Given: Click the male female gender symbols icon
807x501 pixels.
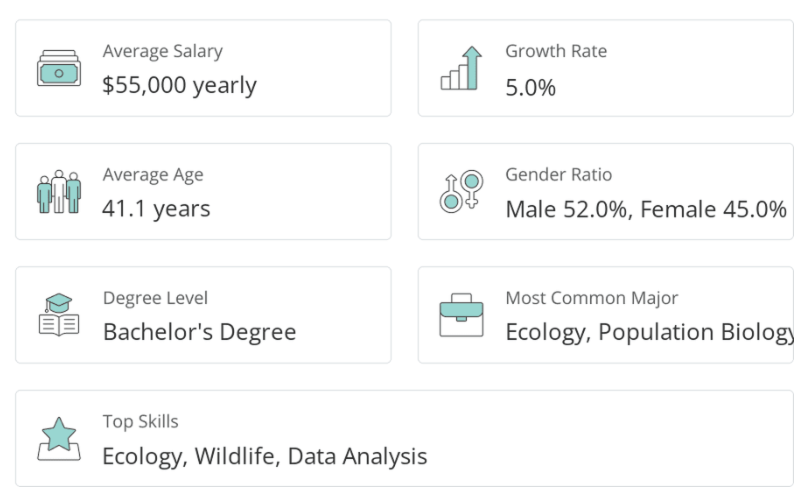Looking at the screenshot, I should pos(461,191).
